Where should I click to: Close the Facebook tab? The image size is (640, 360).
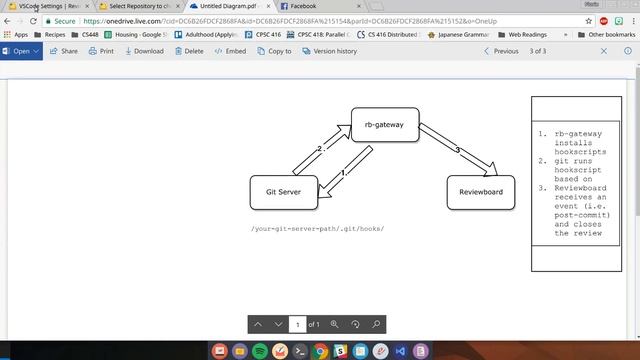click(x=359, y=6)
